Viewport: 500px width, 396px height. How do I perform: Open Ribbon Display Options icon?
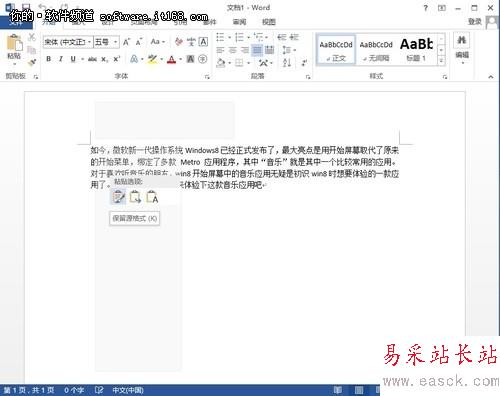pos(442,8)
